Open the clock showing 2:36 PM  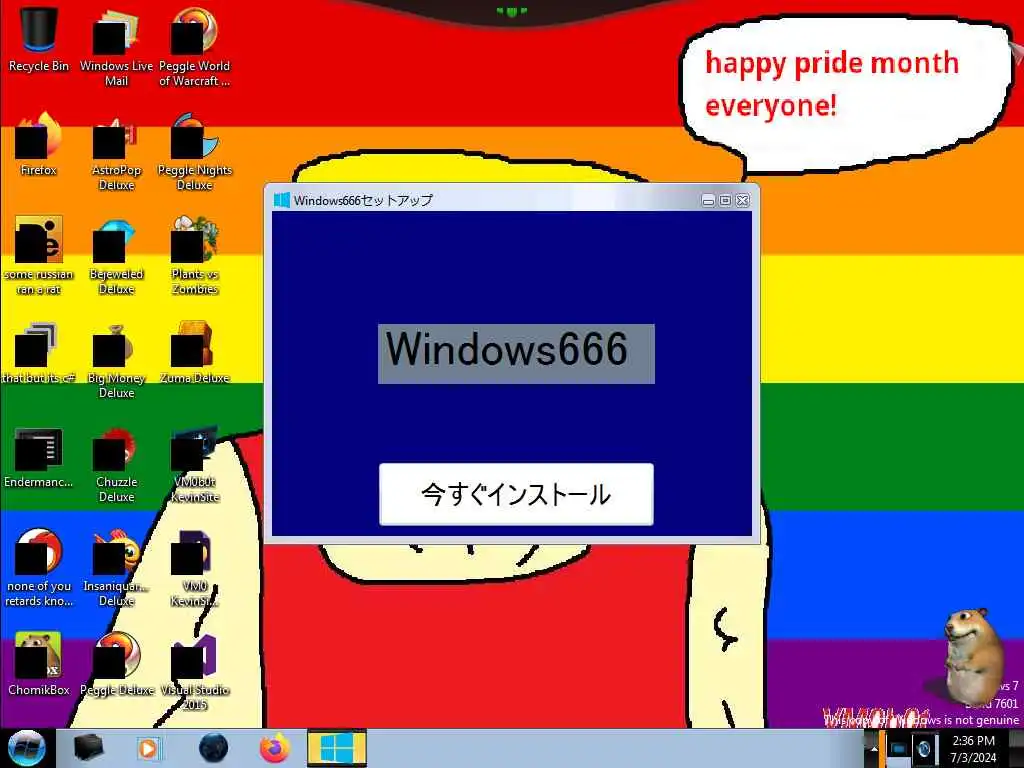[973, 749]
